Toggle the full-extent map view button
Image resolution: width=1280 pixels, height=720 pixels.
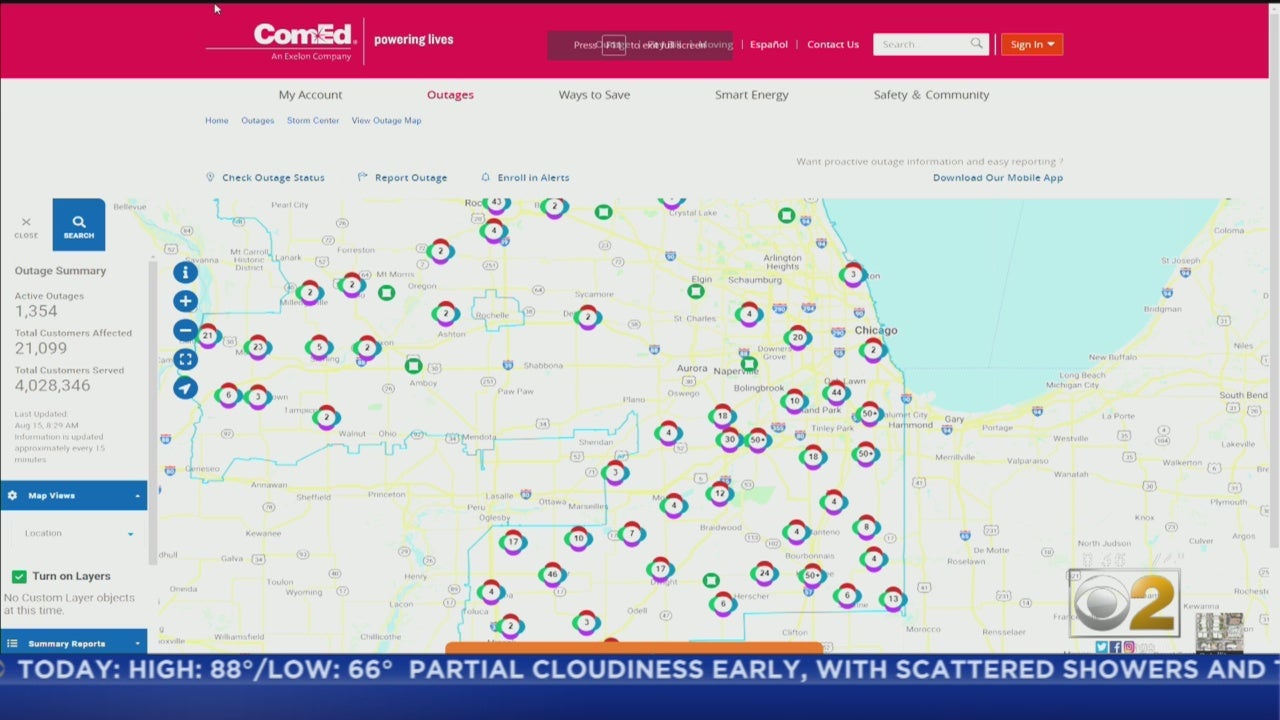[185, 359]
